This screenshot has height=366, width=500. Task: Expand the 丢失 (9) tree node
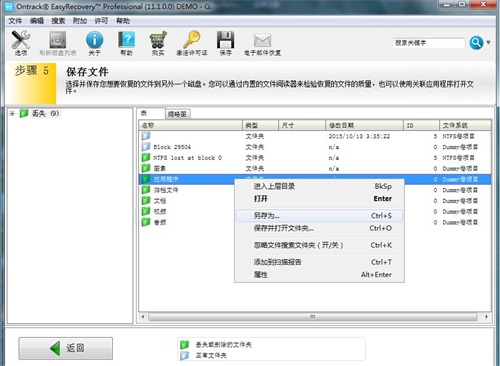12,114
